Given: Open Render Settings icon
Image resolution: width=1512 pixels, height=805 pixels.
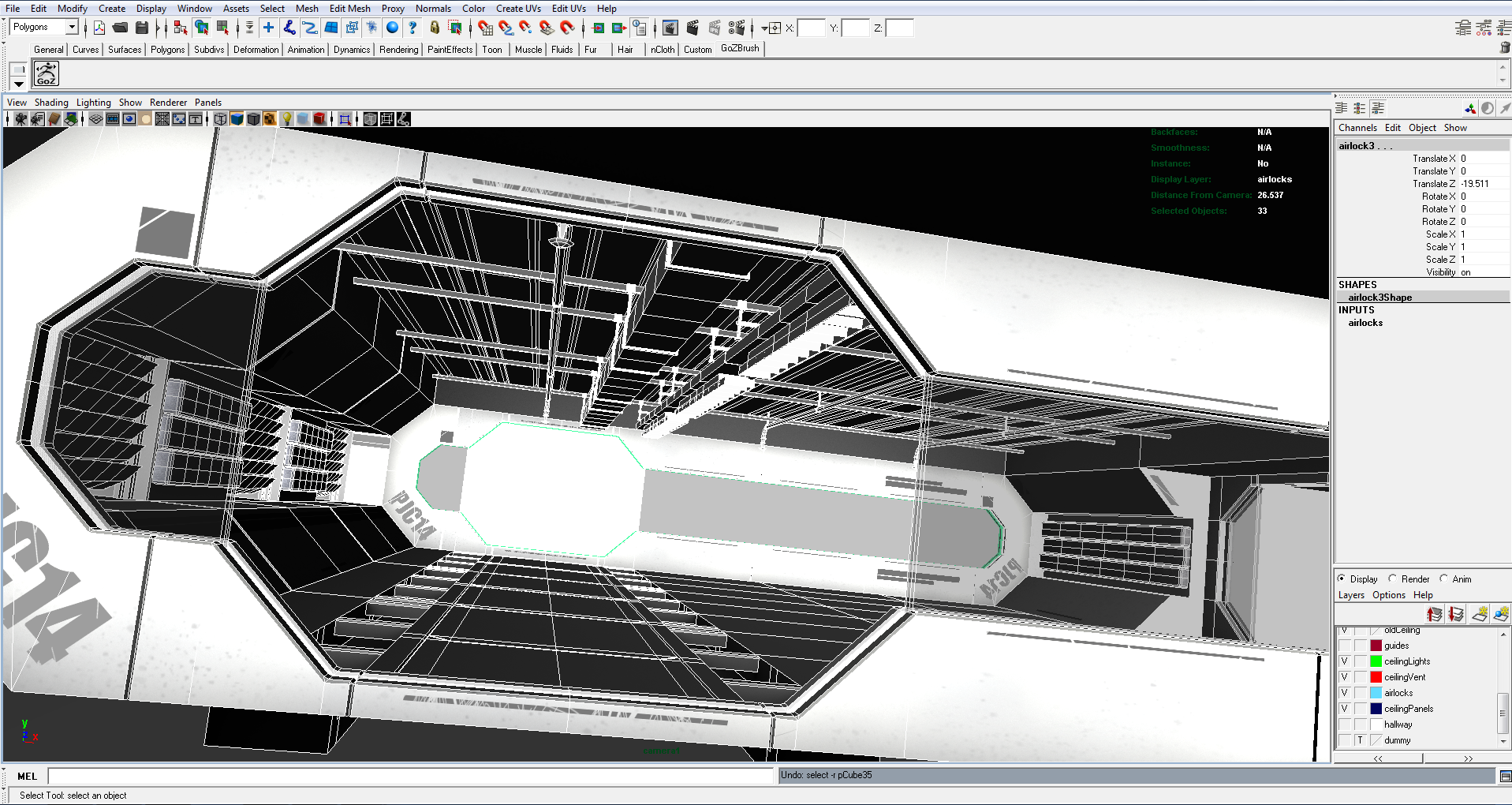Looking at the screenshot, I should (x=737, y=28).
